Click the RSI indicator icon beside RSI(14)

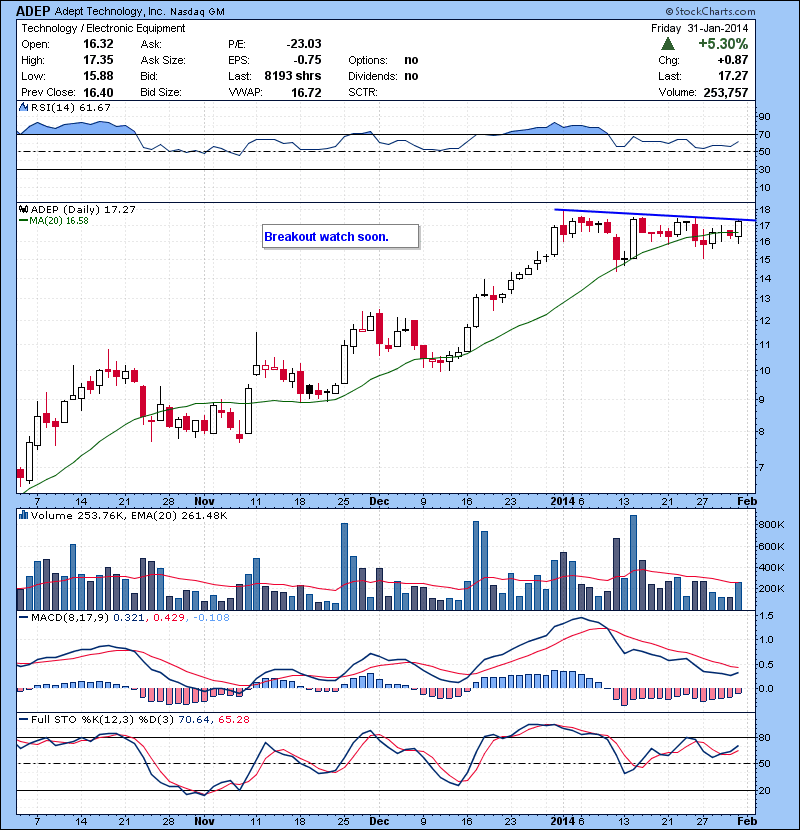(23, 107)
